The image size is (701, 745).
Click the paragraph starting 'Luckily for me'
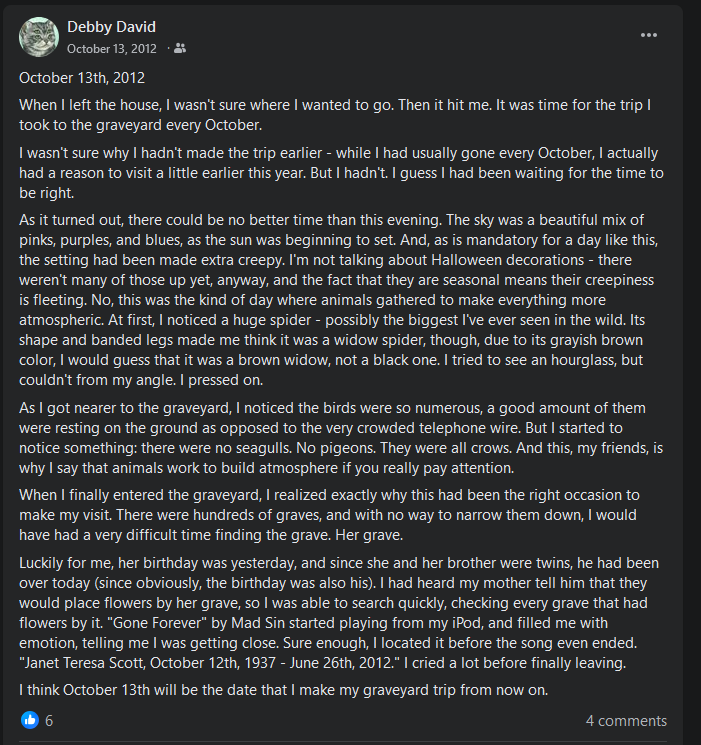pos(339,612)
